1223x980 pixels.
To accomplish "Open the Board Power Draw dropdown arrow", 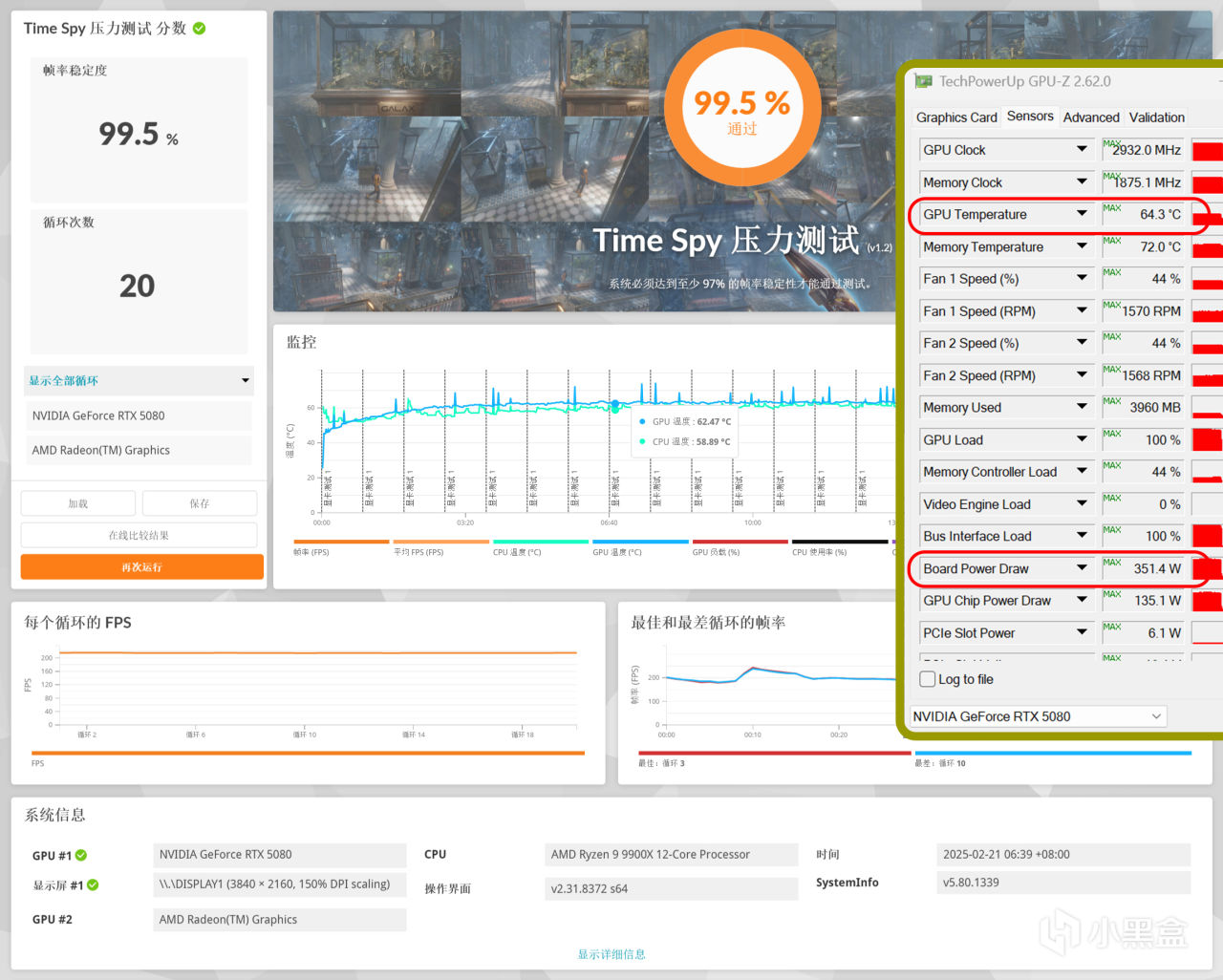I will (1082, 568).
